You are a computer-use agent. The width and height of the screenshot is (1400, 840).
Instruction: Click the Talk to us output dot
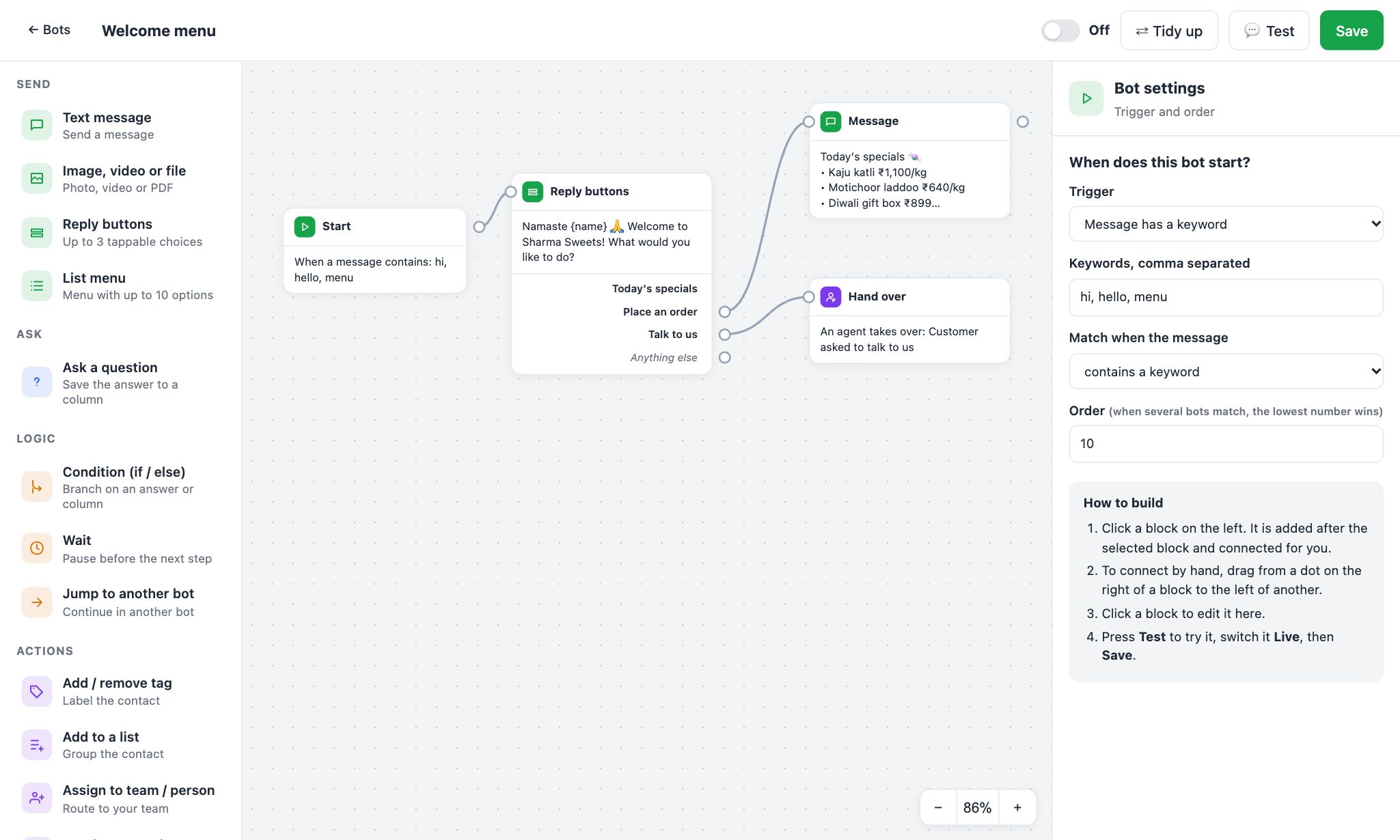pos(725,335)
